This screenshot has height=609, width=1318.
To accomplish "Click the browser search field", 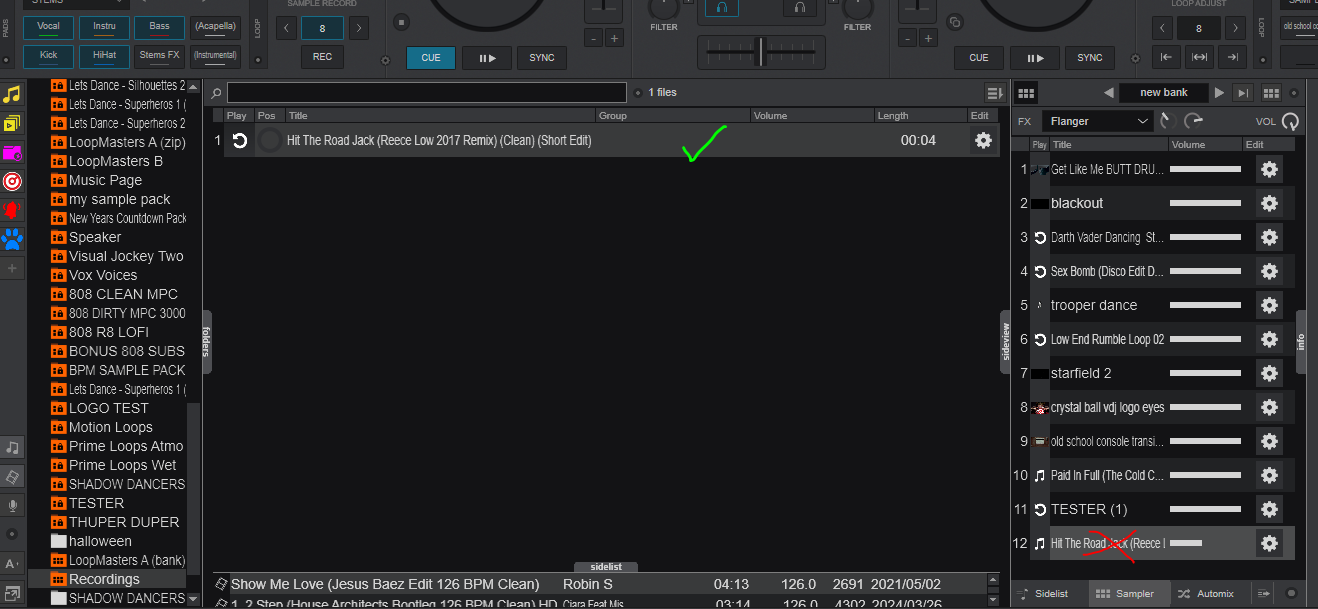I will pyautogui.click(x=427, y=91).
